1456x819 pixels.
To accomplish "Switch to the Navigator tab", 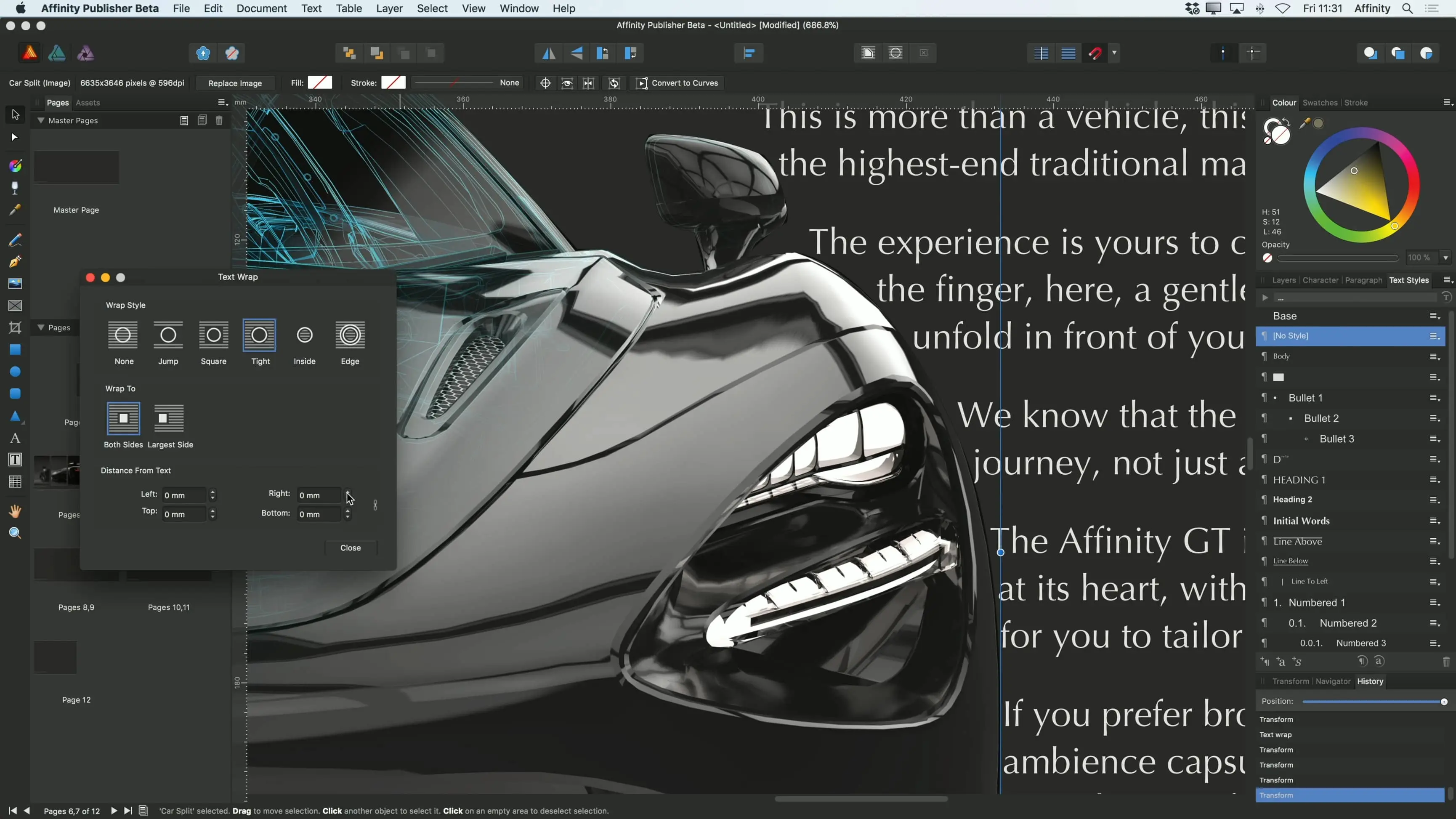I will (1333, 682).
